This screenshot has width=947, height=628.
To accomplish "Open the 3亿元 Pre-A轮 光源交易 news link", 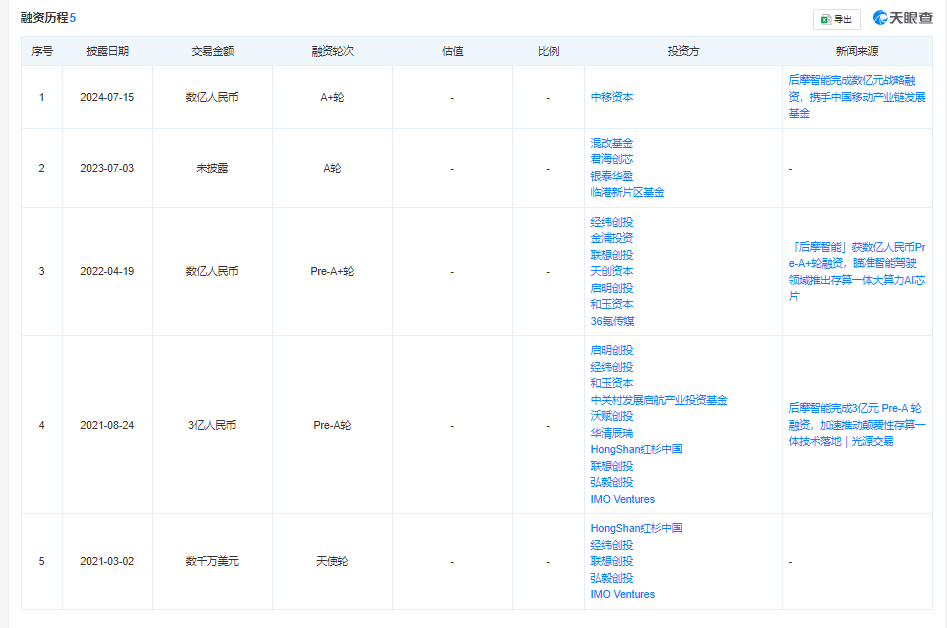I will pos(855,424).
